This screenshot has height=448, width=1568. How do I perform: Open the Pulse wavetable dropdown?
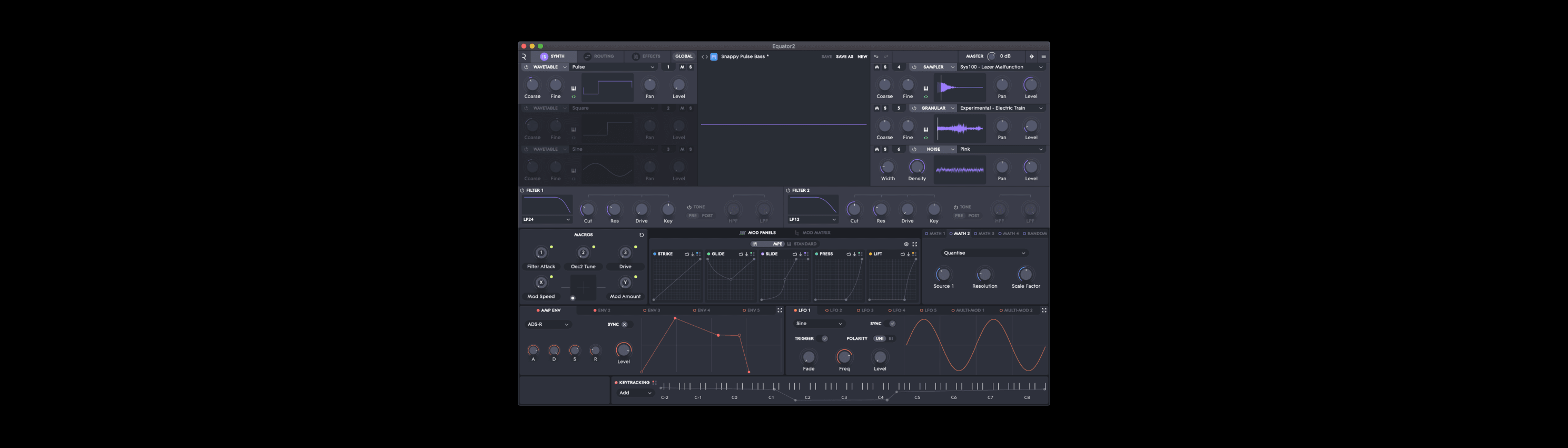tap(613, 67)
